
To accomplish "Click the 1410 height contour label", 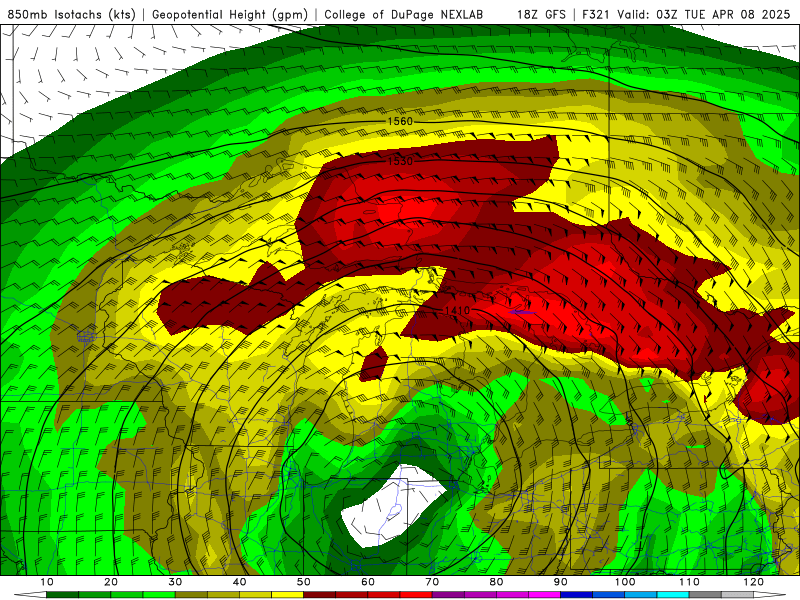I will (457, 310).
